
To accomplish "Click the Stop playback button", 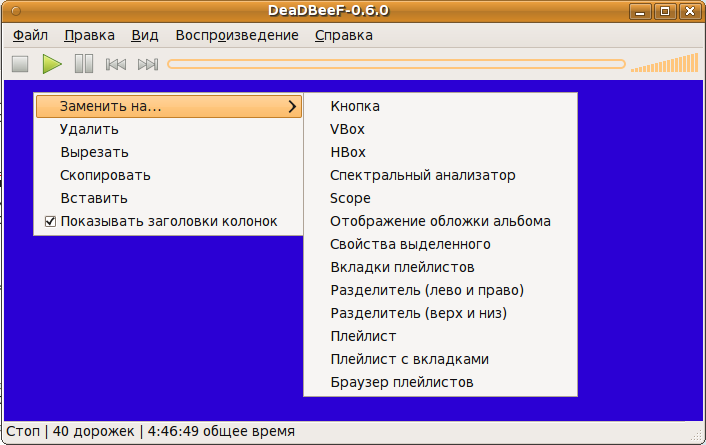I will (20, 64).
